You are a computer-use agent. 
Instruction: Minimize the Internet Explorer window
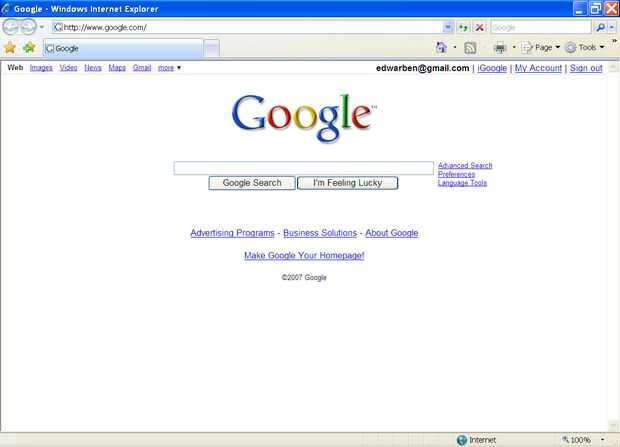point(580,8)
